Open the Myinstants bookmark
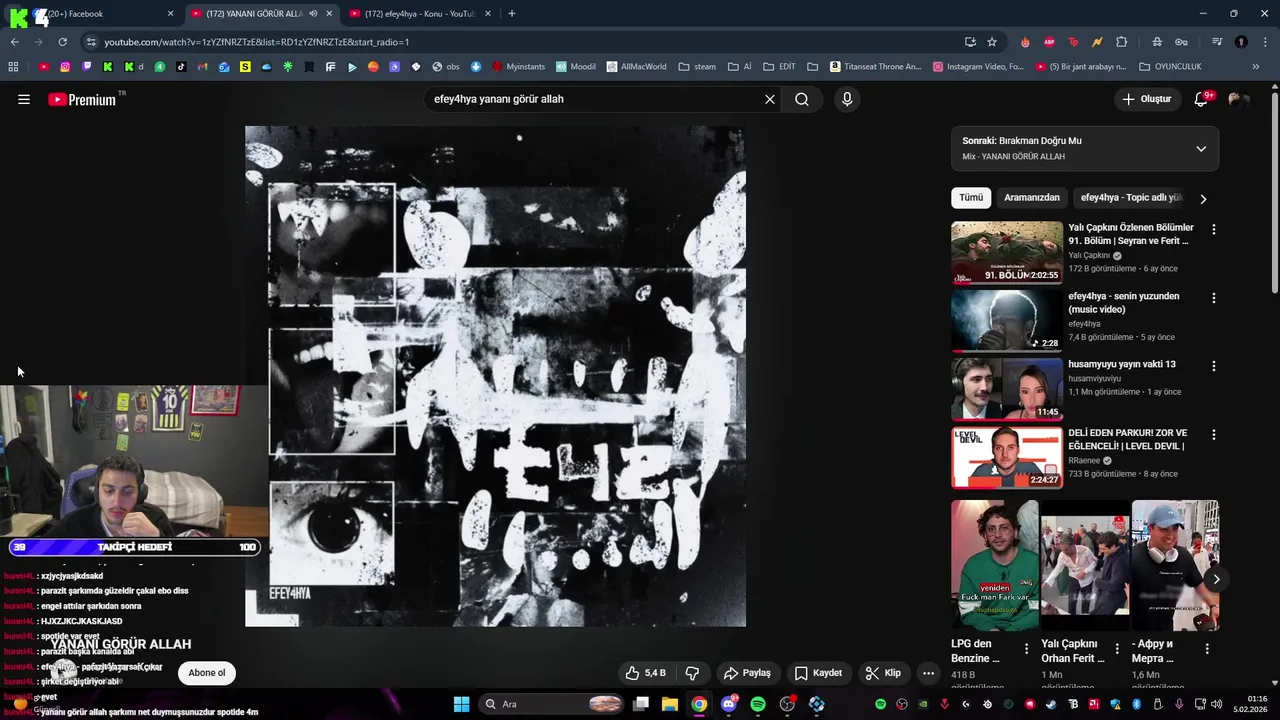The height and width of the screenshot is (720, 1280). pyautogui.click(x=519, y=67)
